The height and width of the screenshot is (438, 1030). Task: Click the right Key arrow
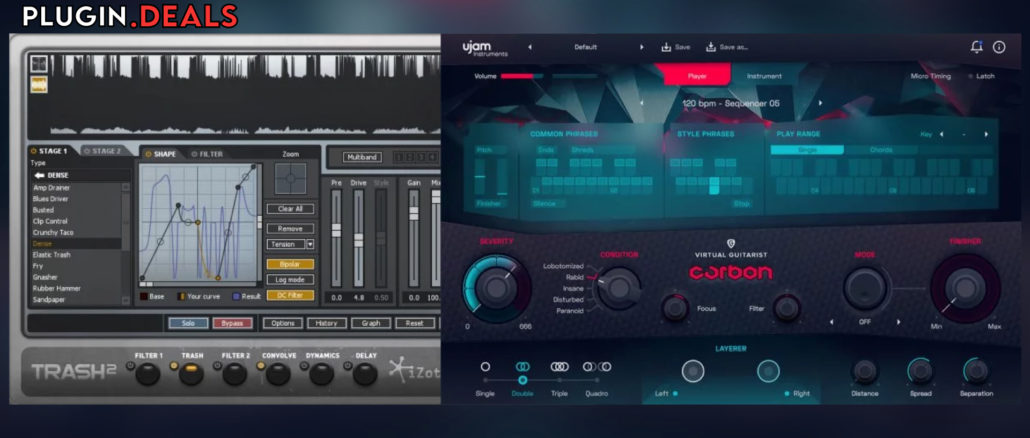click(986, 134)
